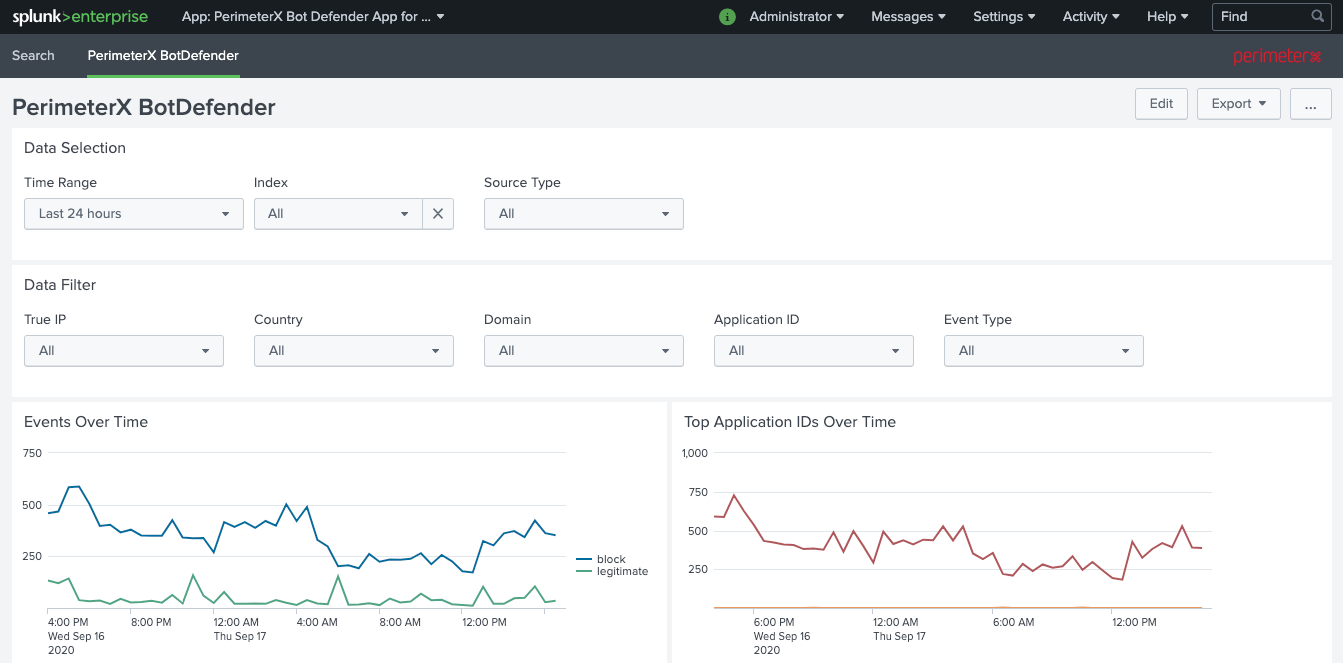1343x663 pixels.
Task: Click the green info status icon
Action: click(x=727, y=17)
